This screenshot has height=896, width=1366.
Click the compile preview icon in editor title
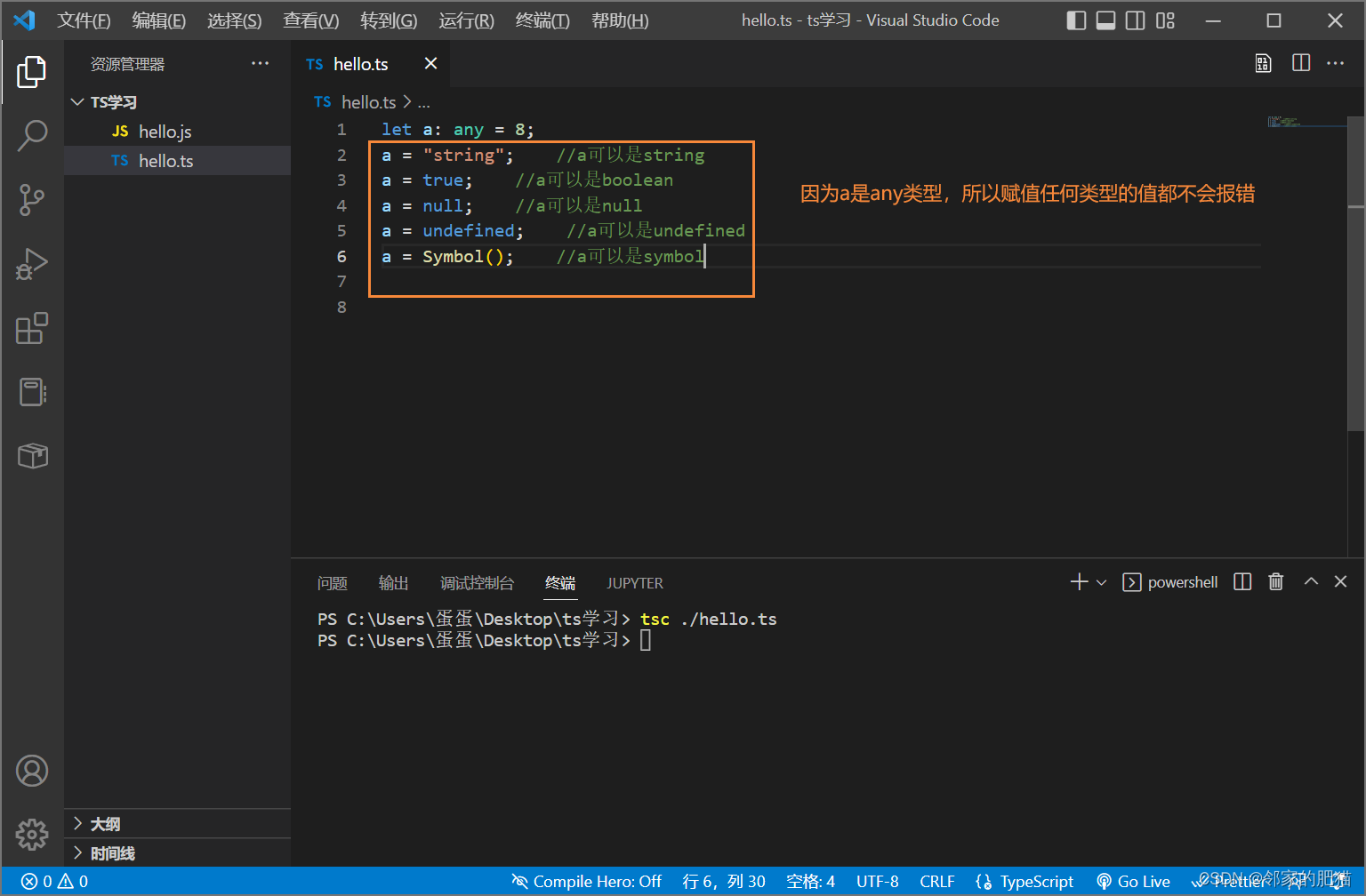(x=1263, y=63)
